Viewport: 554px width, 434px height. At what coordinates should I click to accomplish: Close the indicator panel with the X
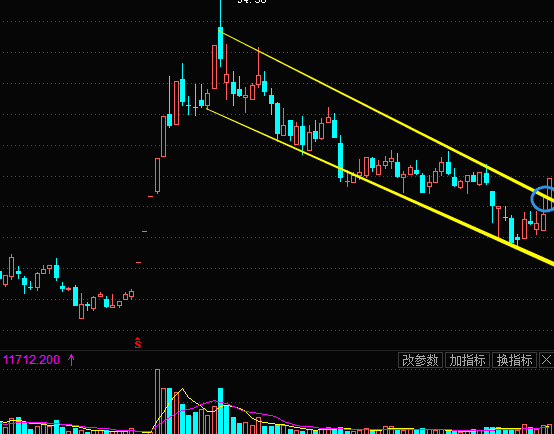(546, 360)
